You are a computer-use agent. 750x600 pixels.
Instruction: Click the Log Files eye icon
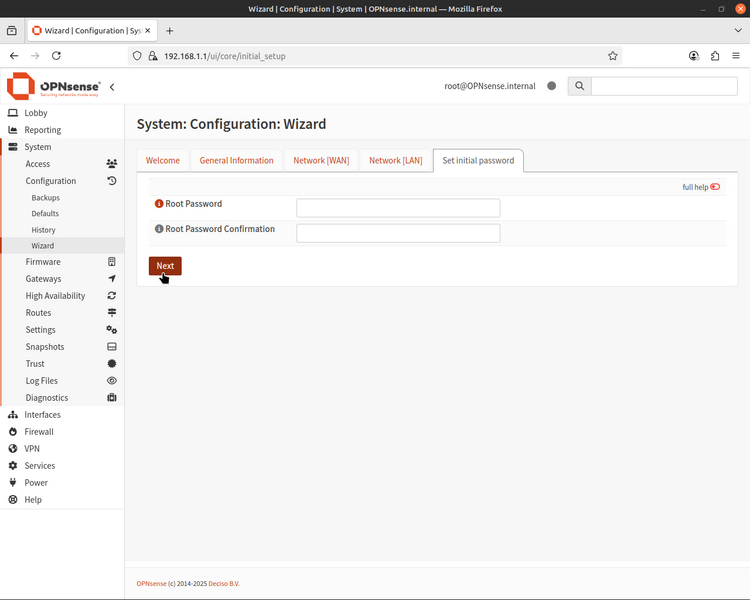pyautogui.click(x=111, y=381)
